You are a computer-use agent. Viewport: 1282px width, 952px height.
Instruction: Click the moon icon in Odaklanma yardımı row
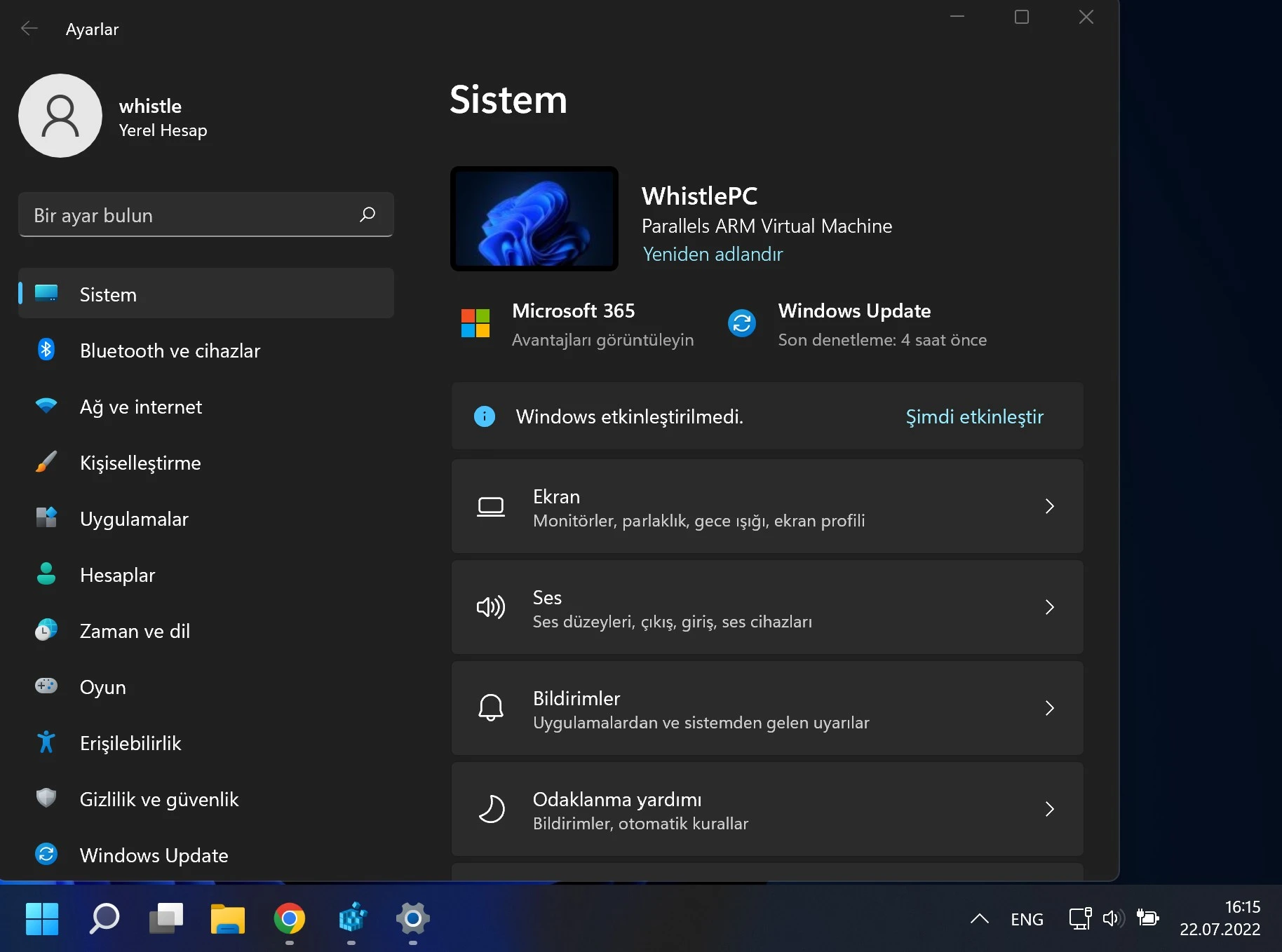(491, 809)
